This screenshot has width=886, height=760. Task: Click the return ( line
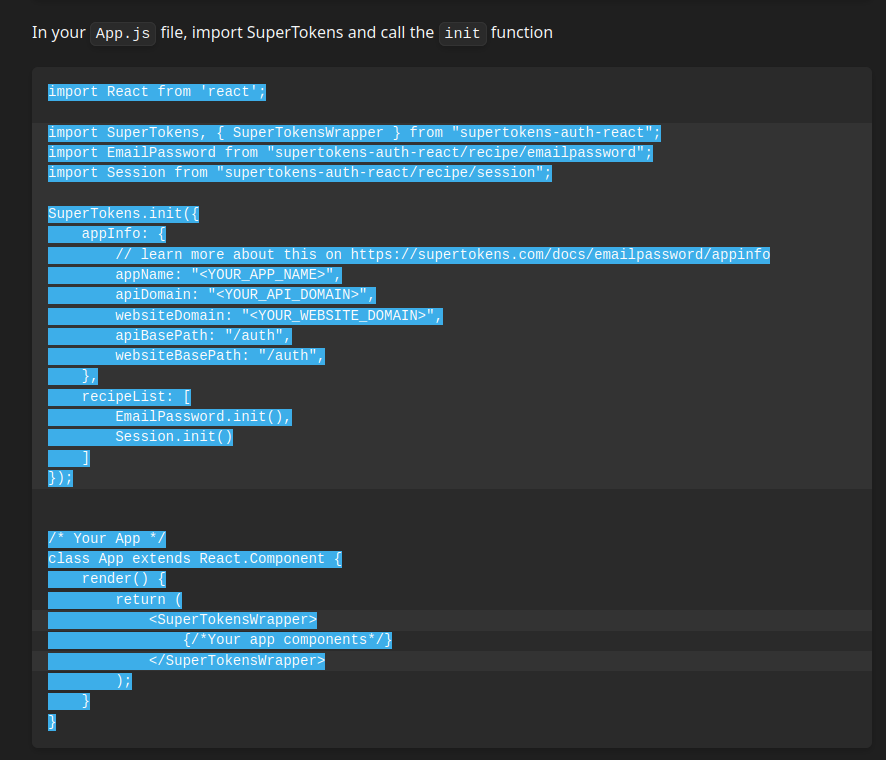pyautogui.click(x=149, y=600)
